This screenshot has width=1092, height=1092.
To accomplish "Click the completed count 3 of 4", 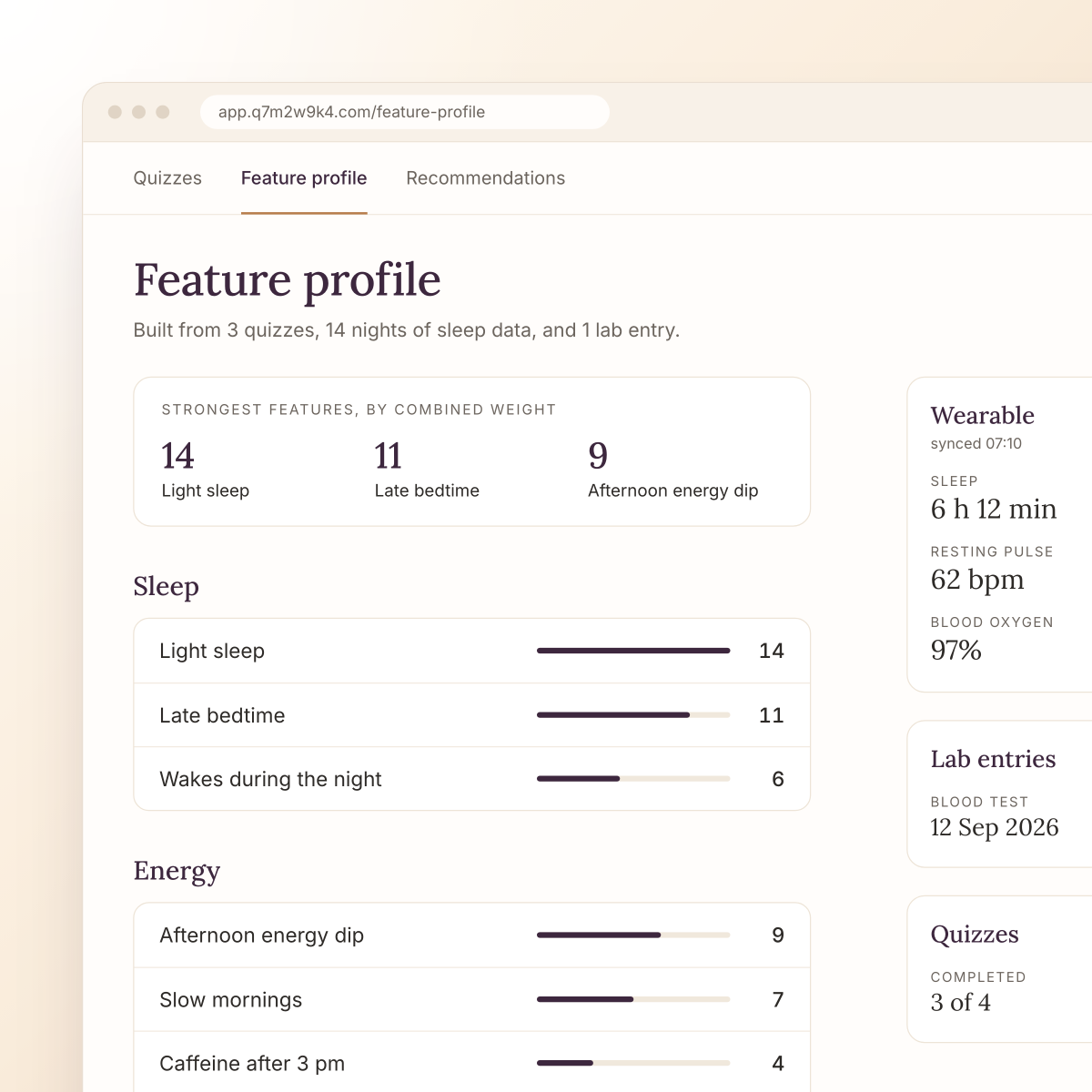I will point(960,1003).
